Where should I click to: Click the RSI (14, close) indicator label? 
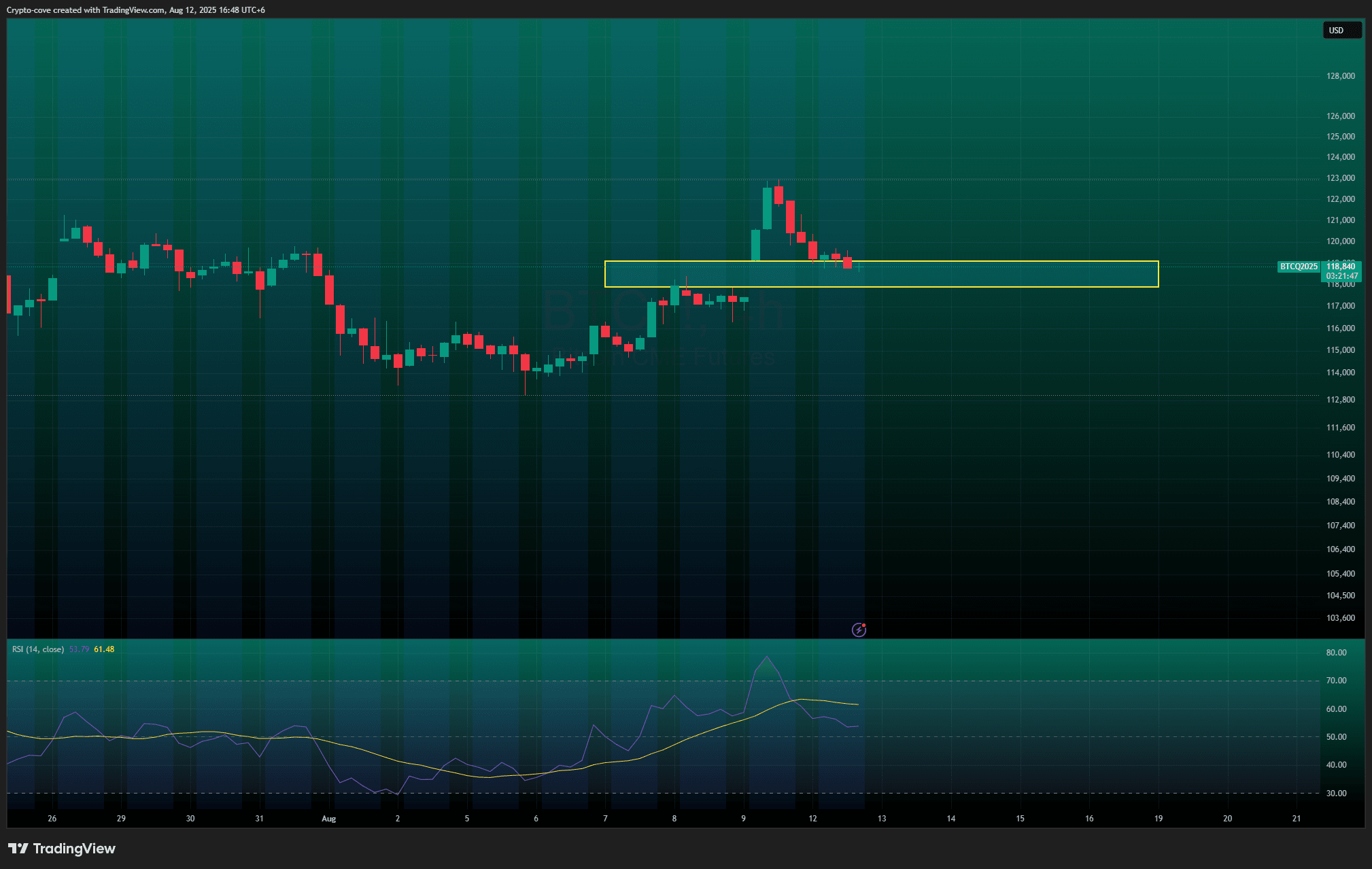pos(38,649)
